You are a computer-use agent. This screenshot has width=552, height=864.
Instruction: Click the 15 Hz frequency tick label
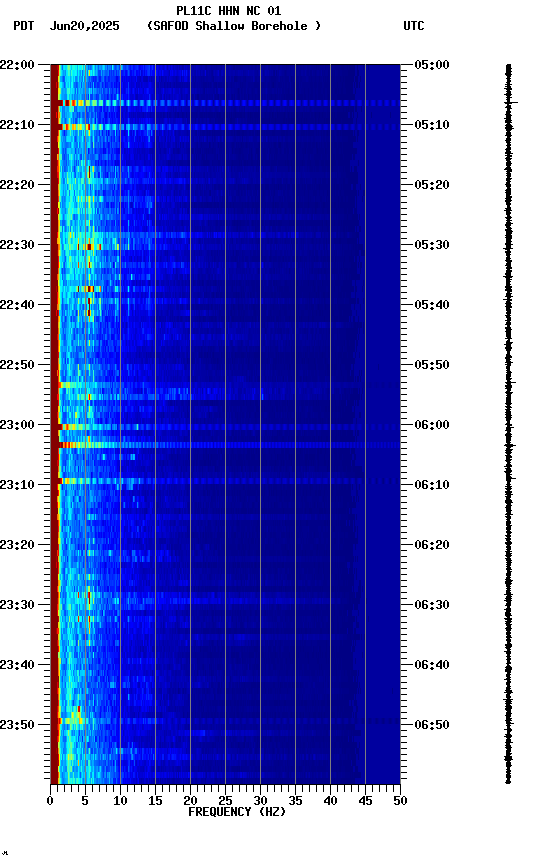click(x=155, y=801)
